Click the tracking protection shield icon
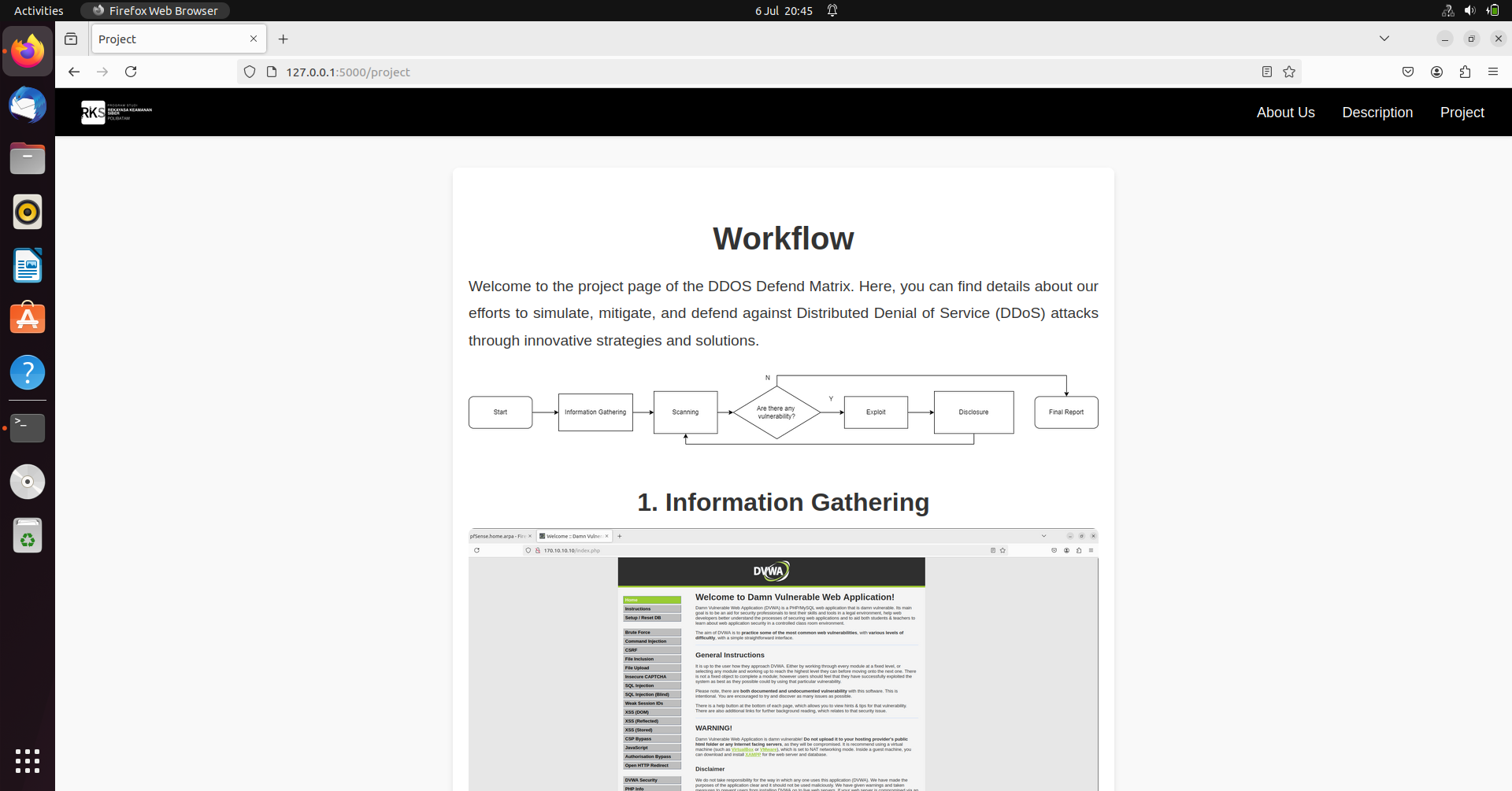1512x791 pixels. [x=250, y=72]
